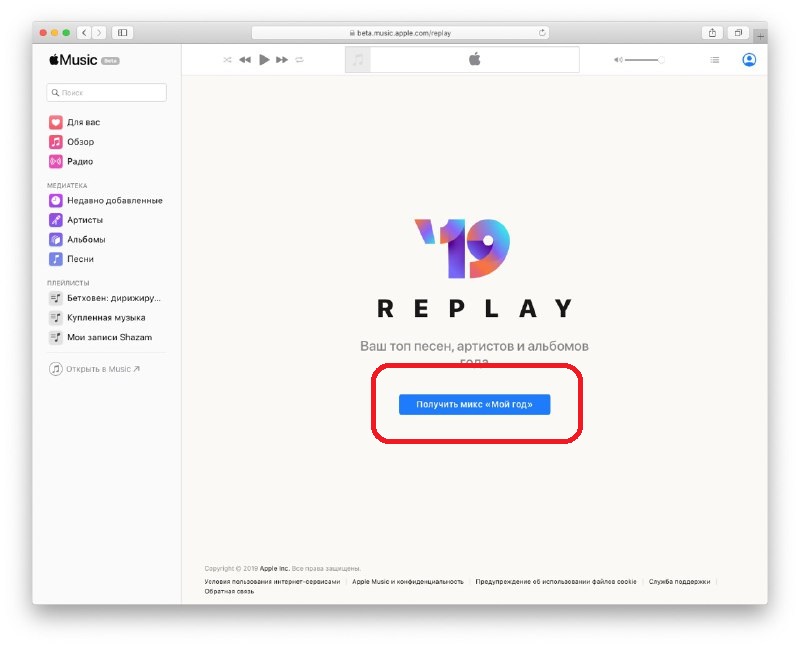Screen dimensions: 800x647
Task: Toggle the shuffle playback icon
Action: [x=228, y=60]
